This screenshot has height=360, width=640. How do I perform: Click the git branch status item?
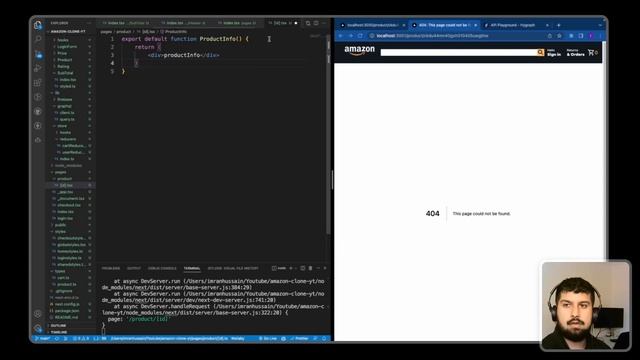[42, 338]
